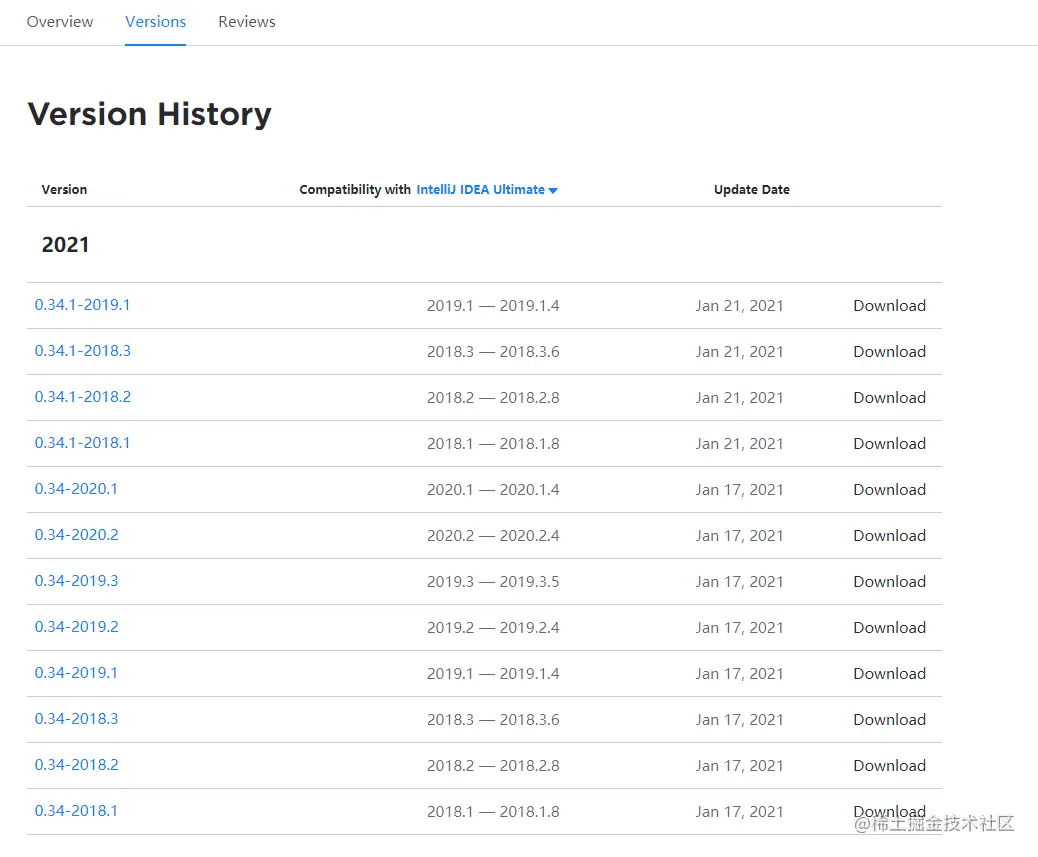Download version 0.34-2018.3

pos(889,719)
